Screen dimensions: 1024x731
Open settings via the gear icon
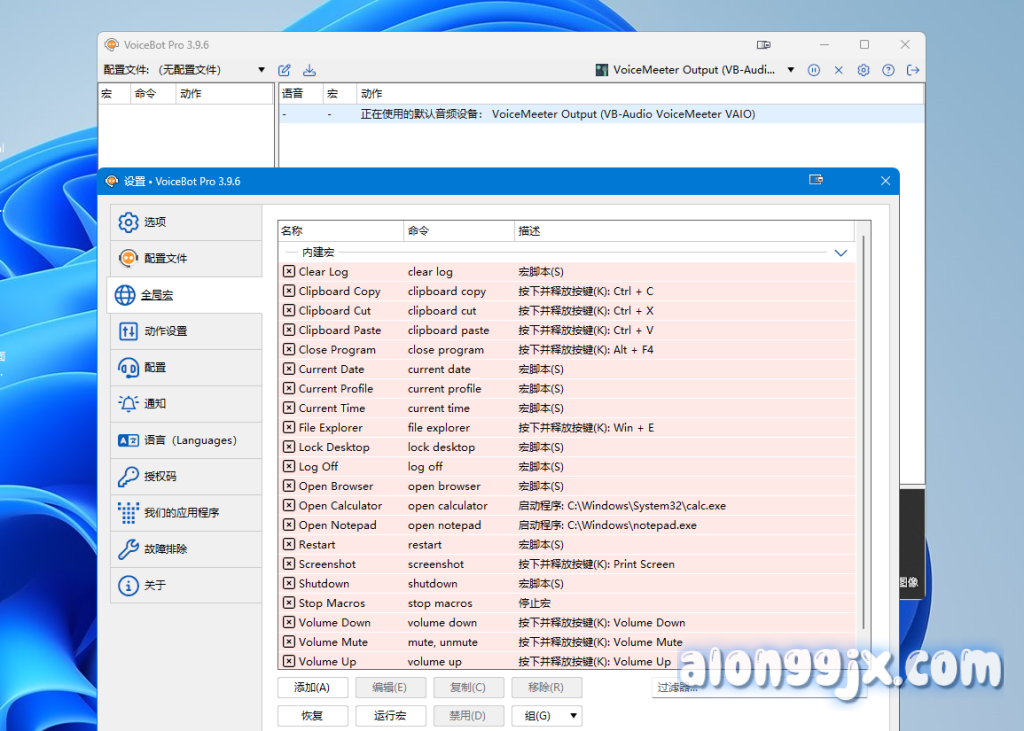pyautogui.click(x=863, y=70)
